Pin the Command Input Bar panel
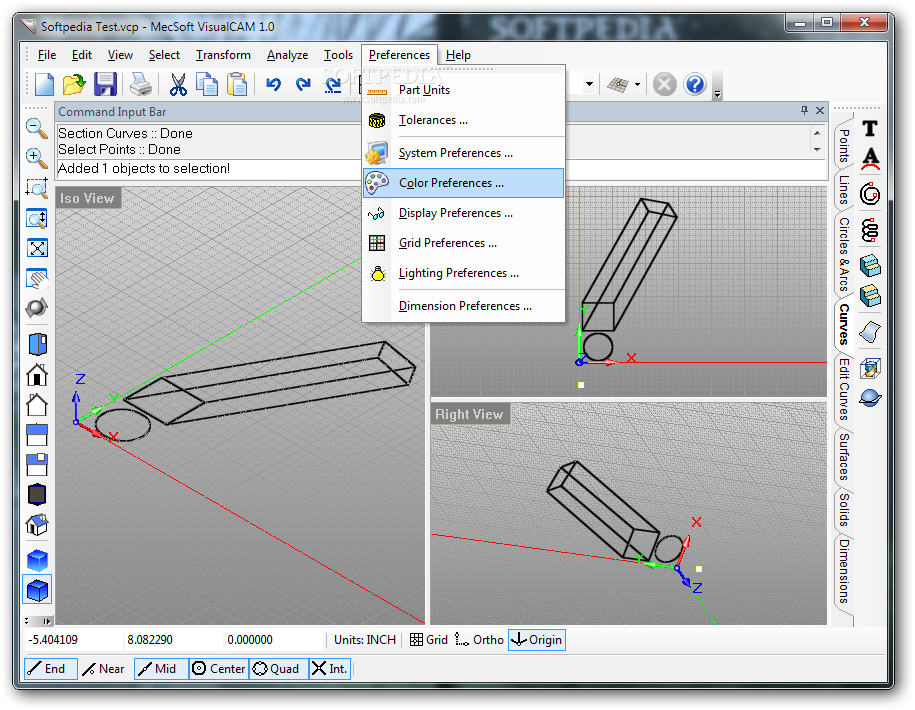915x710 pixels. [x=805, y=110]
